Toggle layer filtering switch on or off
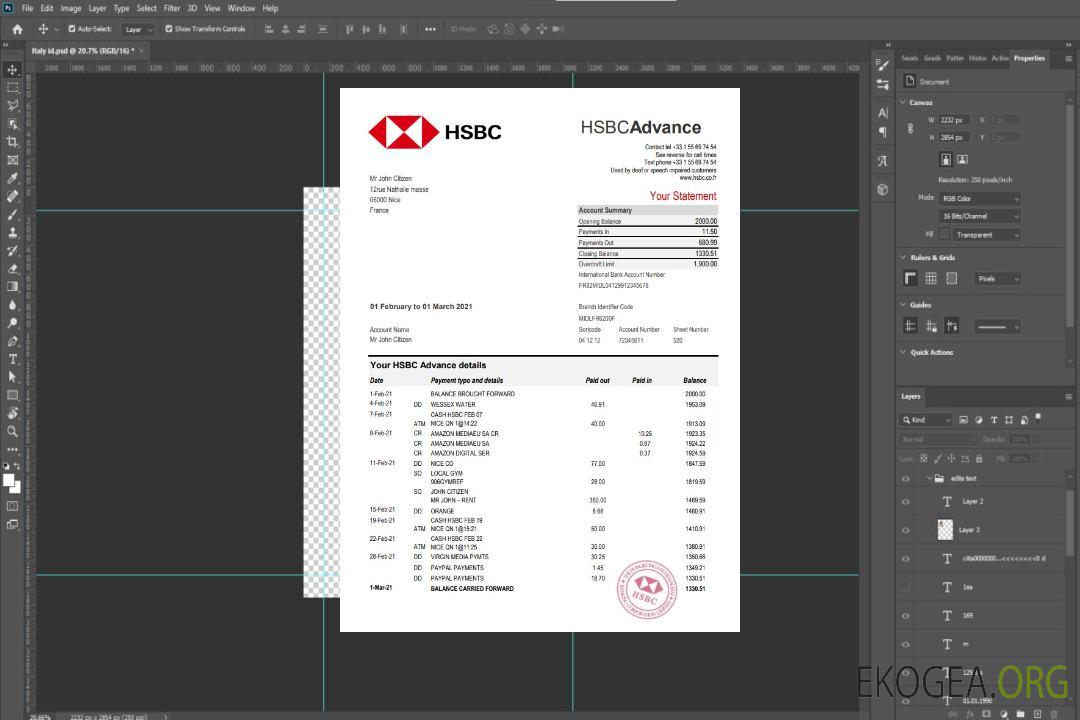This screenshot has width=1080, height=720. [1038, 418]
